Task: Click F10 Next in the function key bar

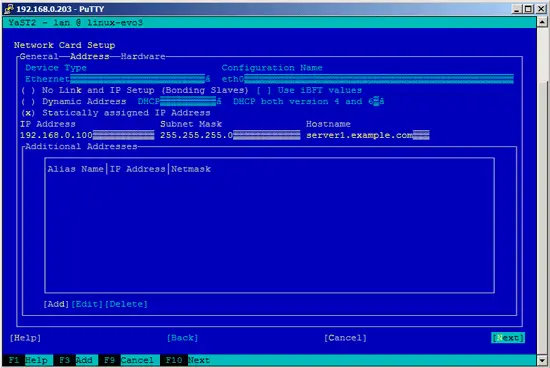Action: tap(185, 360)
